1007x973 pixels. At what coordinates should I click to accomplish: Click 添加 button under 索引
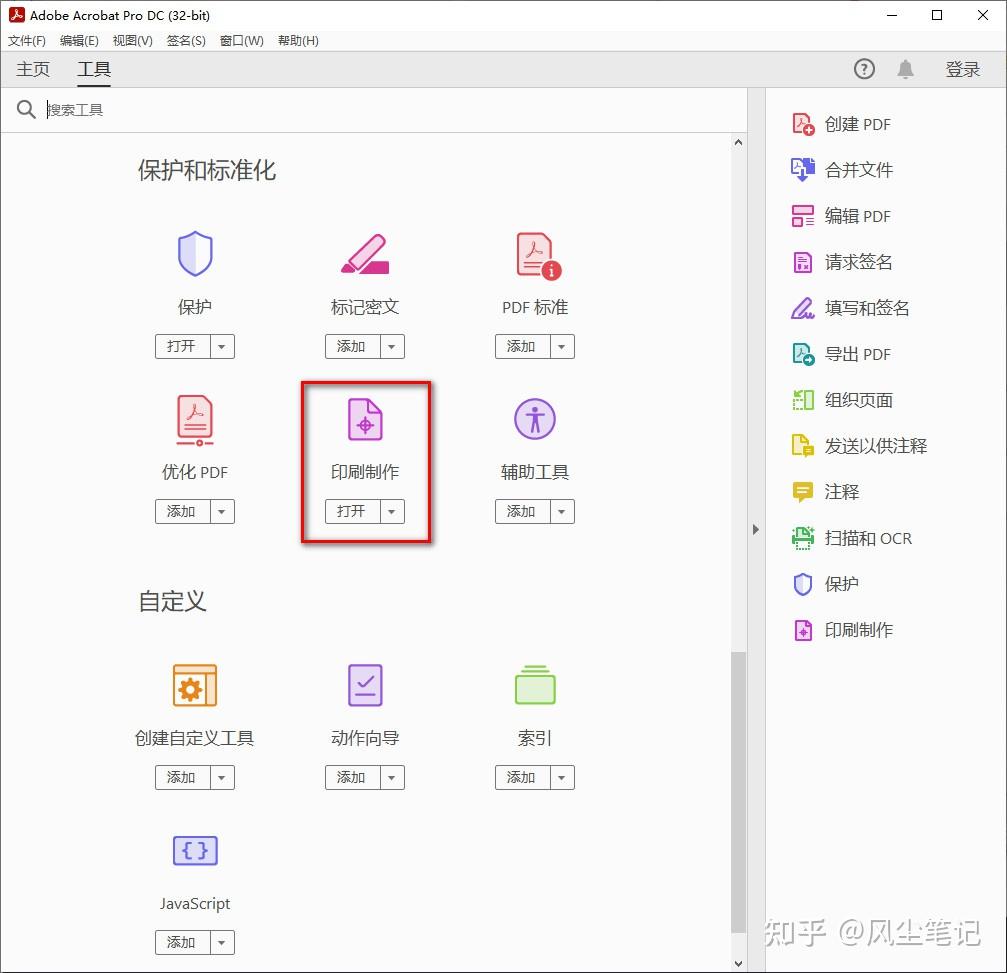tap(523, 778)
